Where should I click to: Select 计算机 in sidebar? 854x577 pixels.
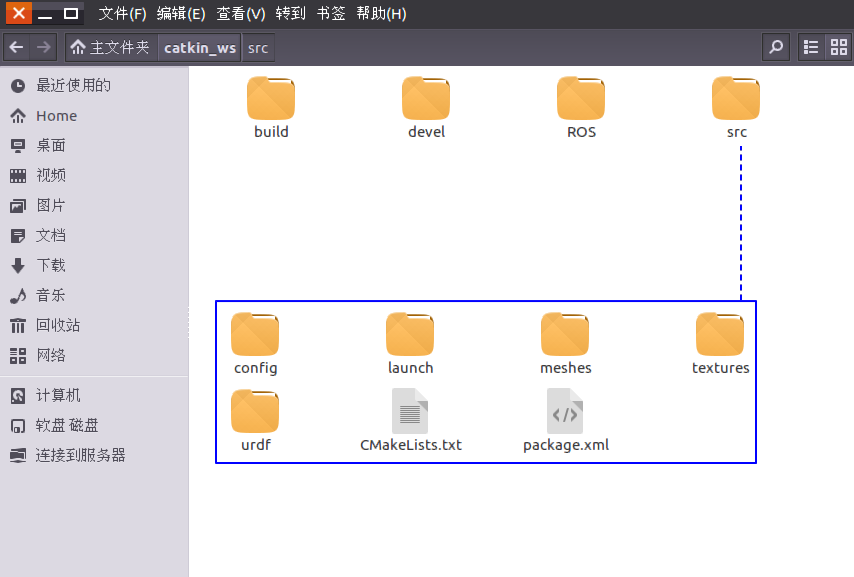click(94, 396)
